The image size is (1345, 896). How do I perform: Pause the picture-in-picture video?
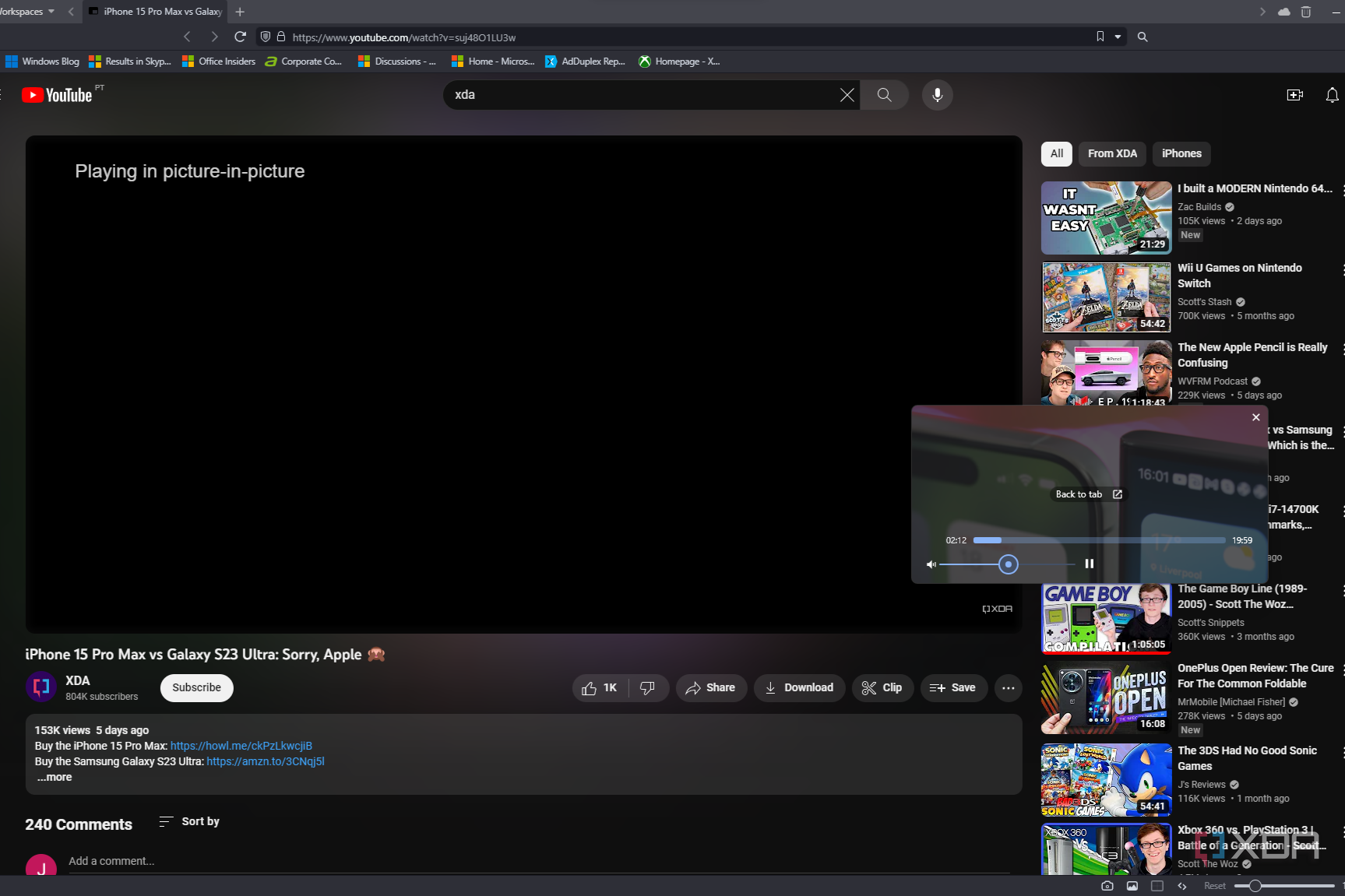pos(1090,564)
